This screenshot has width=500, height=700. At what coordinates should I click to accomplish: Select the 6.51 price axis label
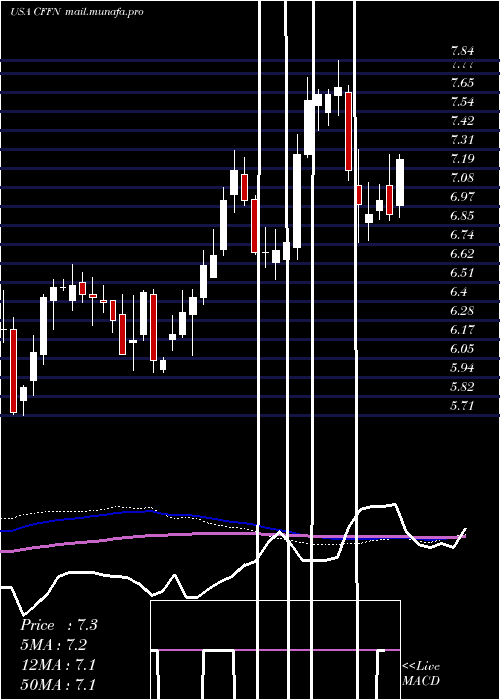coord(462,272)
